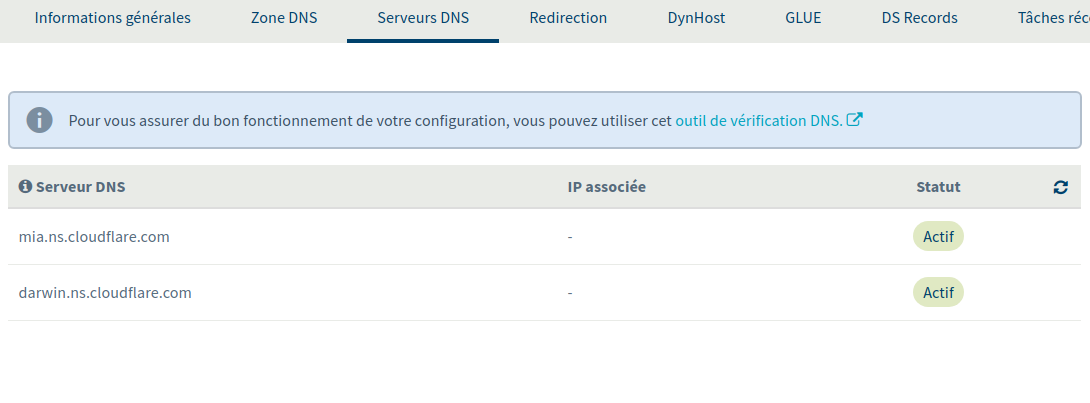The width and height of the screenshot is (1090, 403).
Task: Click the Statut column header
Action: (938, 187)
